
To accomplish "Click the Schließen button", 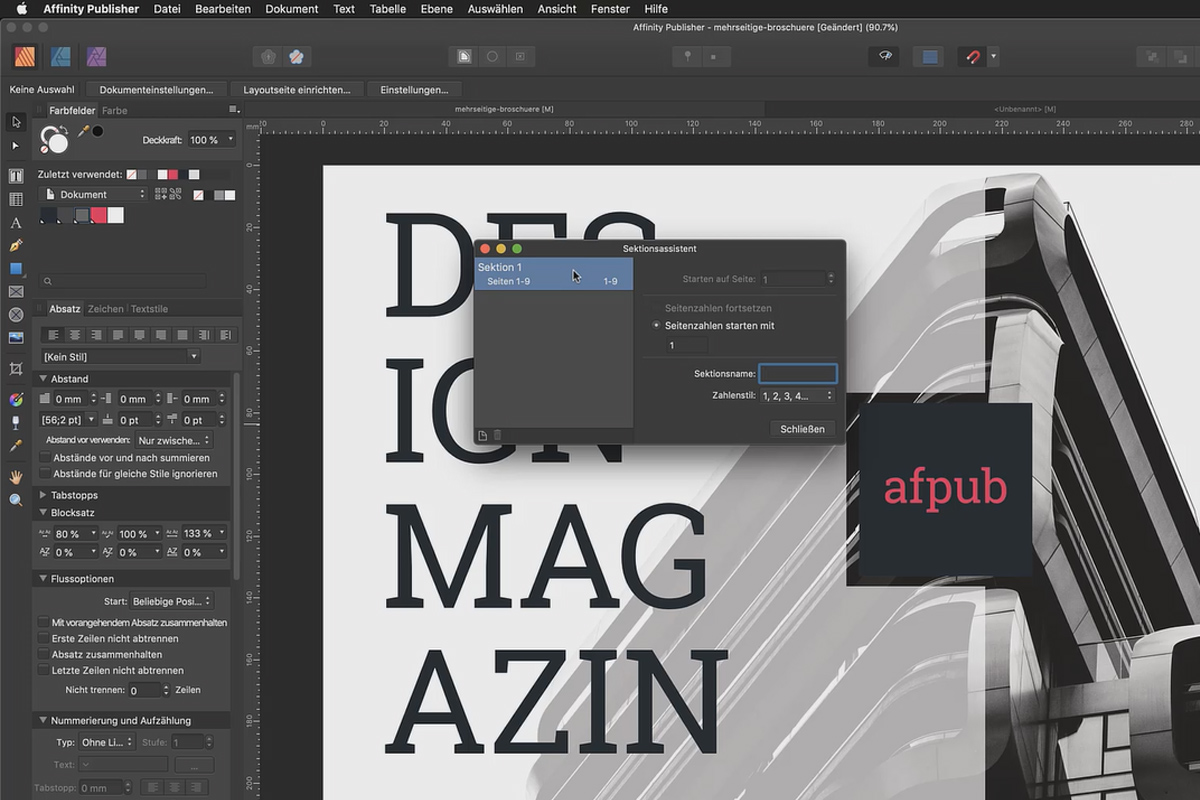I will [804, 428].
